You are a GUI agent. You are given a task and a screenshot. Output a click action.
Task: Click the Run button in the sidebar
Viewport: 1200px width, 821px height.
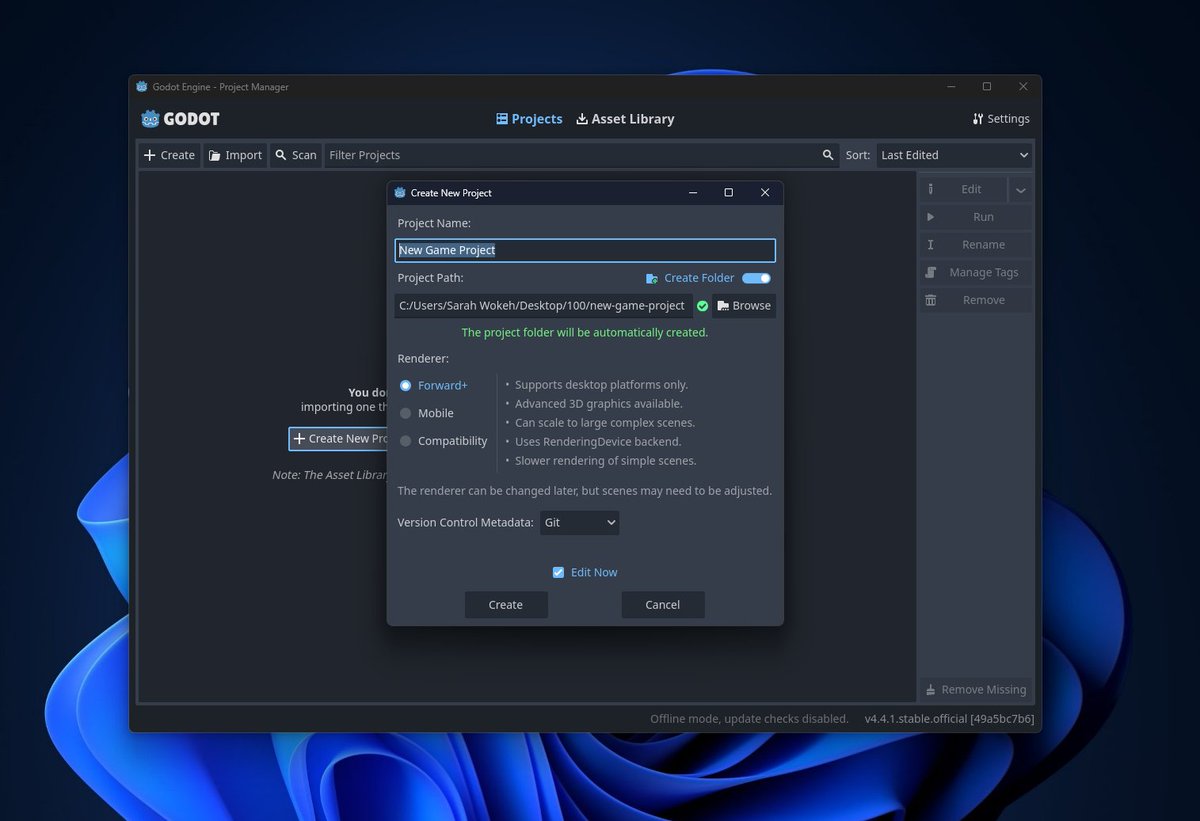[975, 217]
